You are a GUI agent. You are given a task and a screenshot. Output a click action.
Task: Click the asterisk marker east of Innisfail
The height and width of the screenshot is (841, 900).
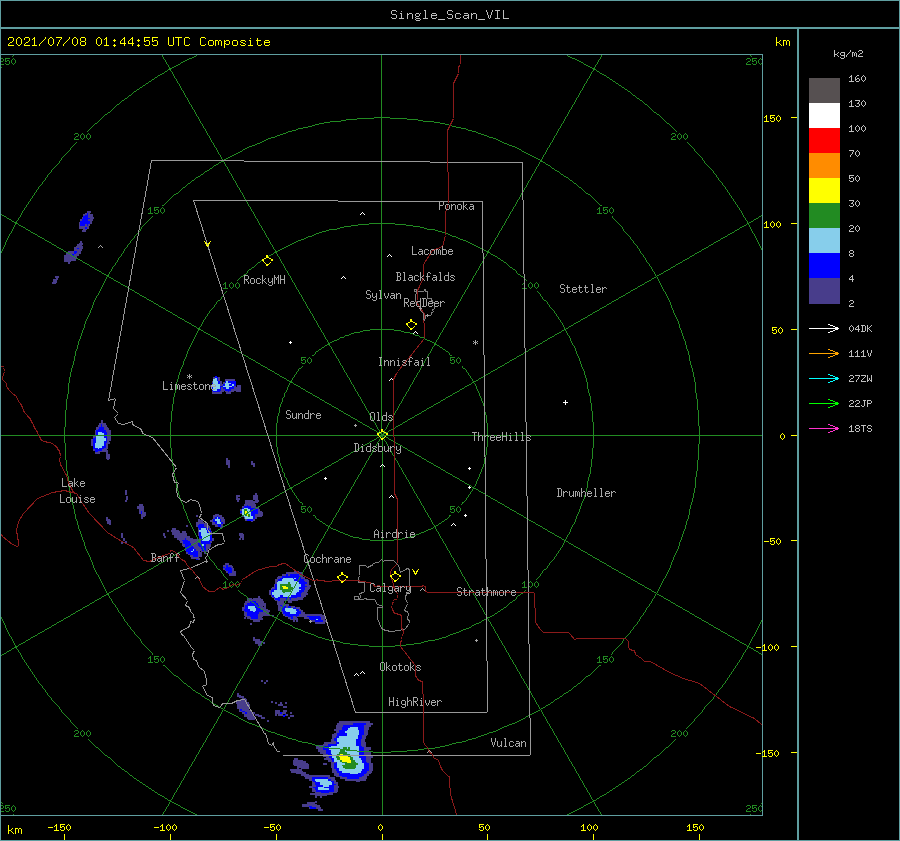[475, 343]
